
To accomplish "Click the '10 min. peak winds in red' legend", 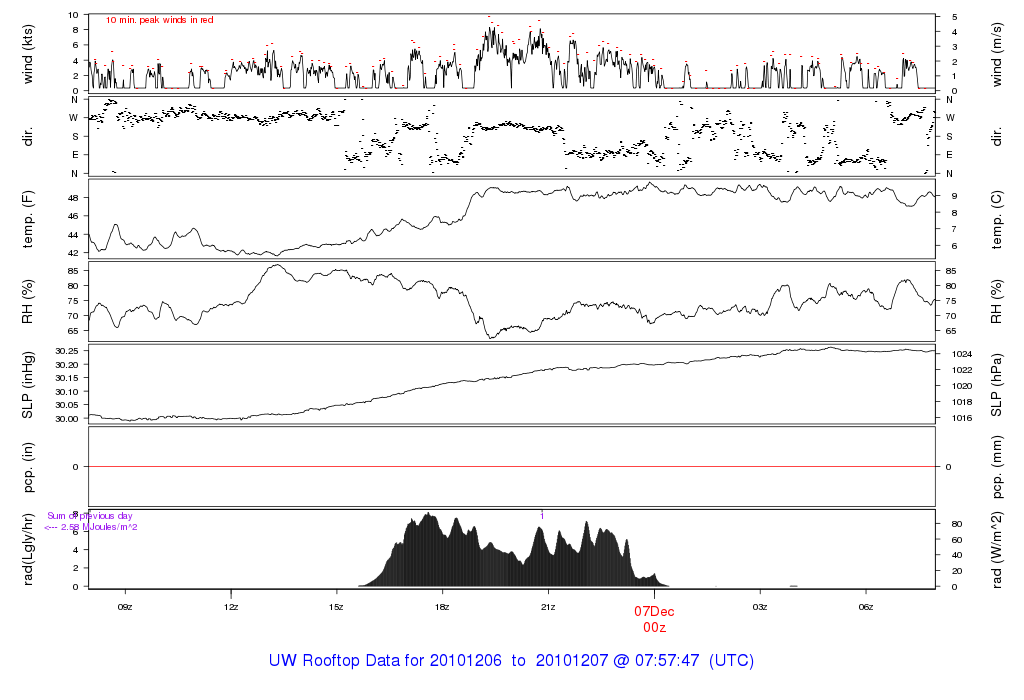I will [159, 20].
